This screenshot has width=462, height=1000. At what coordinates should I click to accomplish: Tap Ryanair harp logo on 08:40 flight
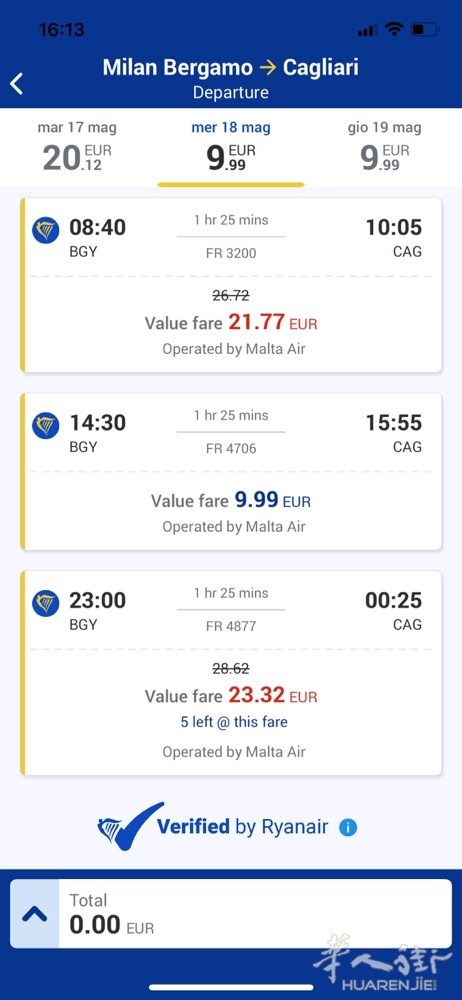(x=45, y=230)
